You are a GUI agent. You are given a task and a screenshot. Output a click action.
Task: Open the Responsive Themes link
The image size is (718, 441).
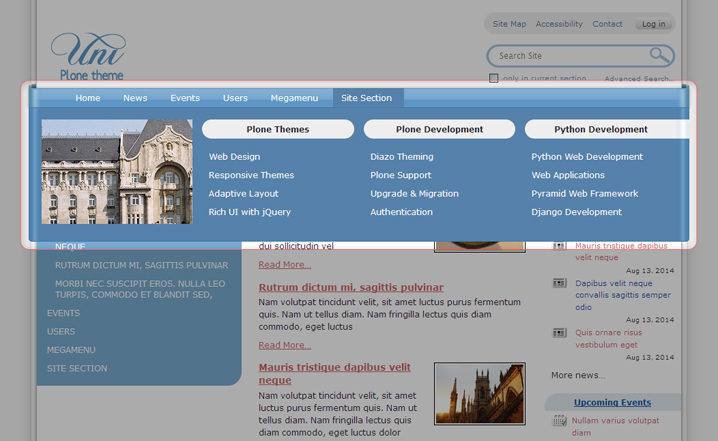(x=251, y=175)
